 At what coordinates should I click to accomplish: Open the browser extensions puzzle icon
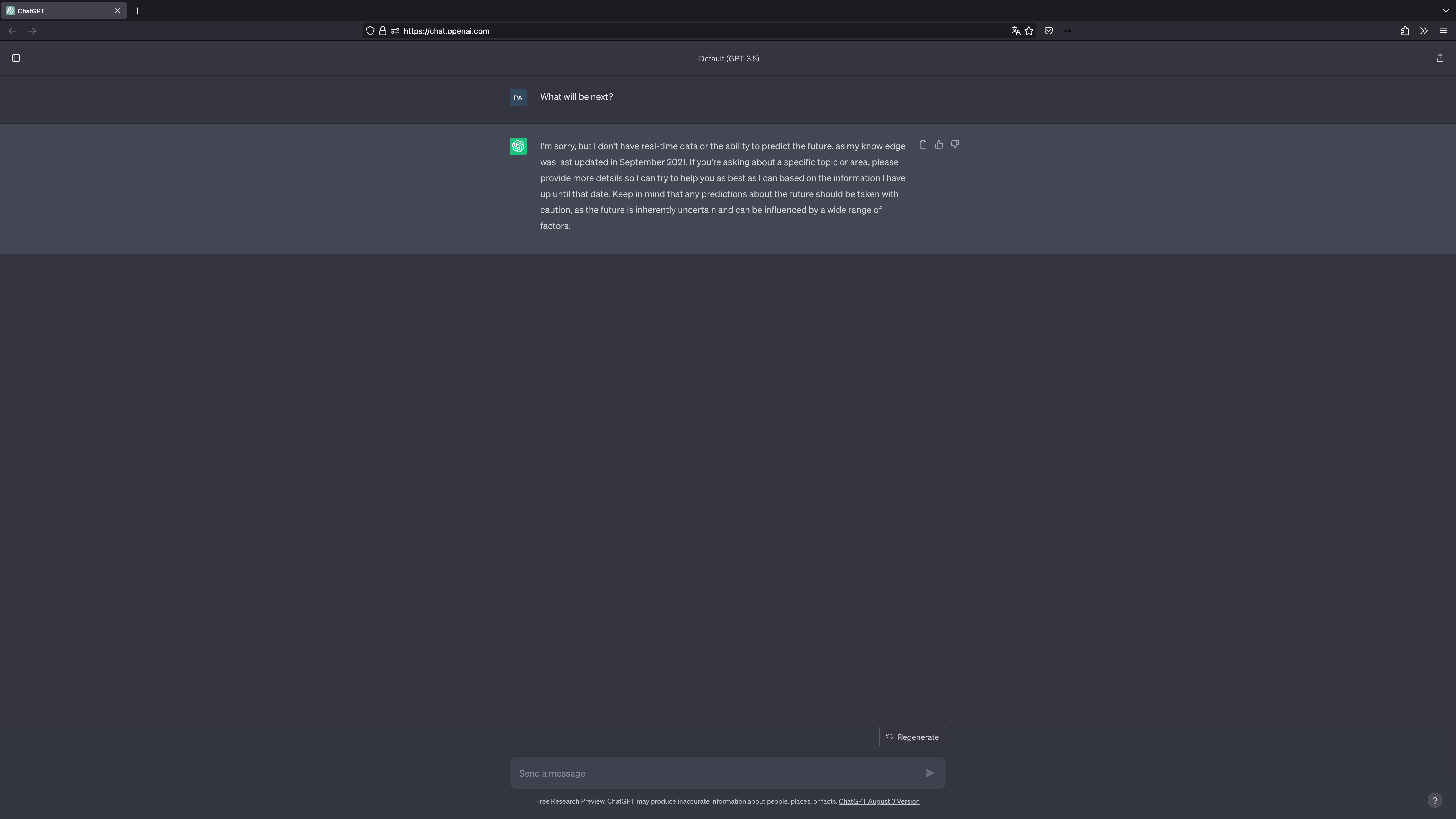(x=1405, y=31)
